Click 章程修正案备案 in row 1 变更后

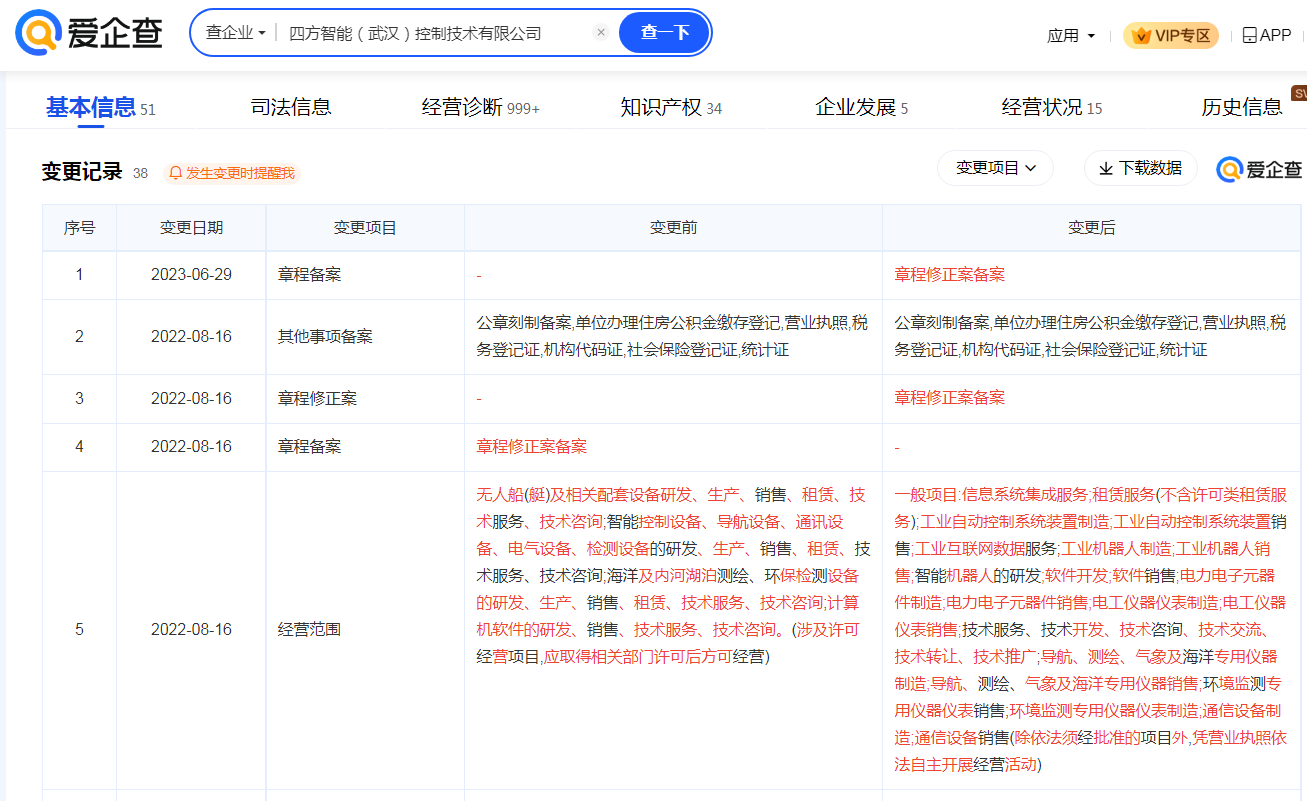point(949,274)
